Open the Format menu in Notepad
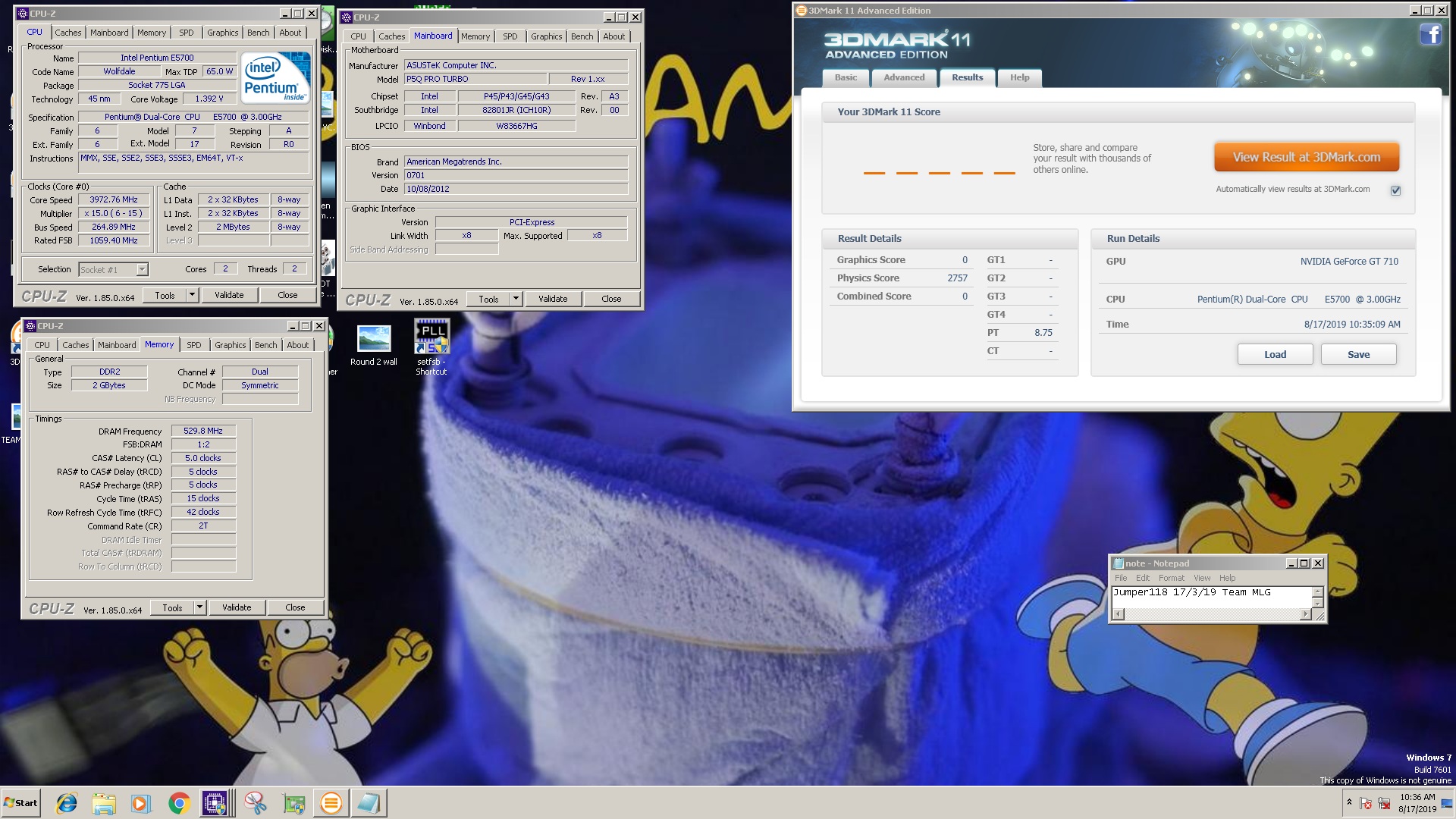 [x=1171, y=578]
